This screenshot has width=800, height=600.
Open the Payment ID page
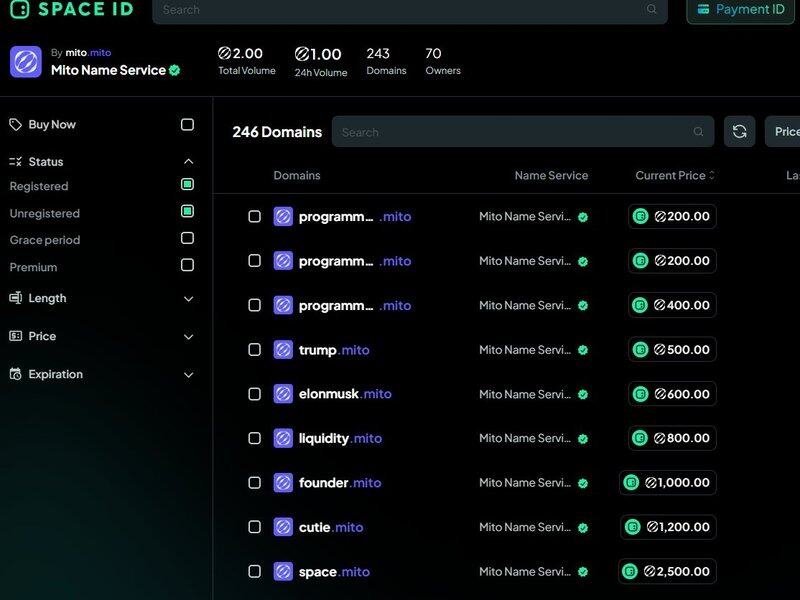click(x=740, y=10)
